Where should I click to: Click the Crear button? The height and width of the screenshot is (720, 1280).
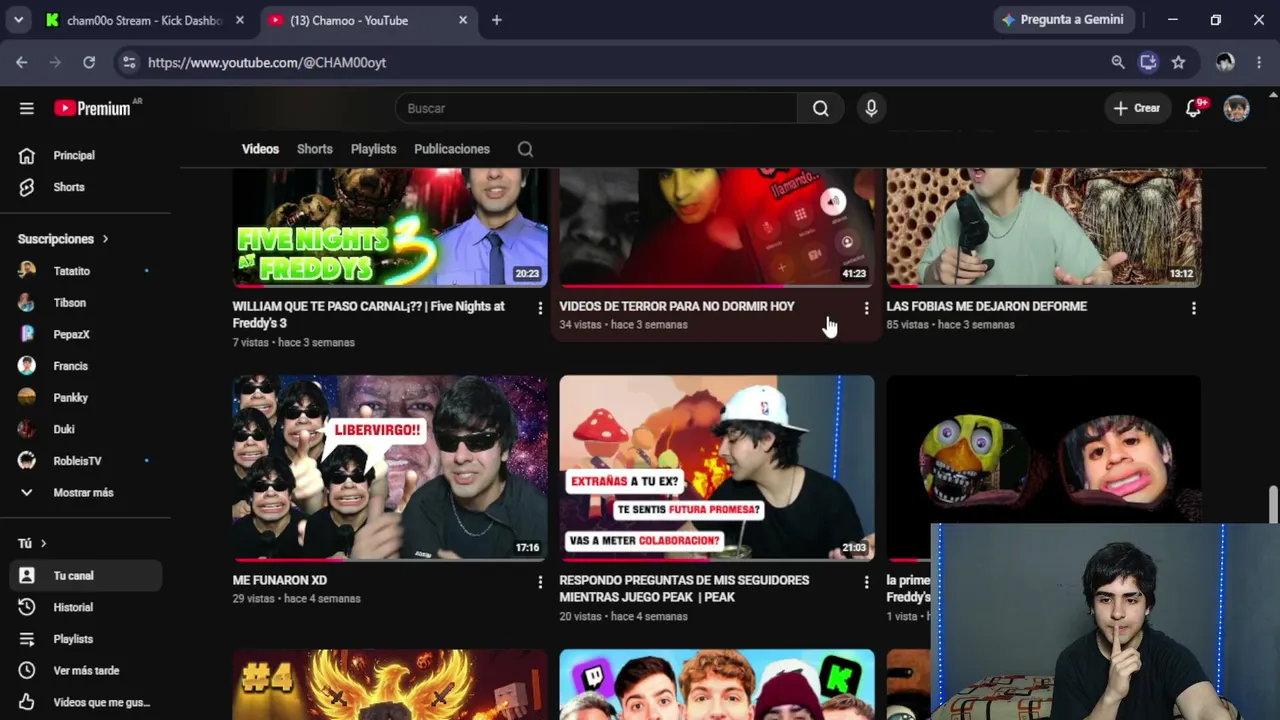1137,108
